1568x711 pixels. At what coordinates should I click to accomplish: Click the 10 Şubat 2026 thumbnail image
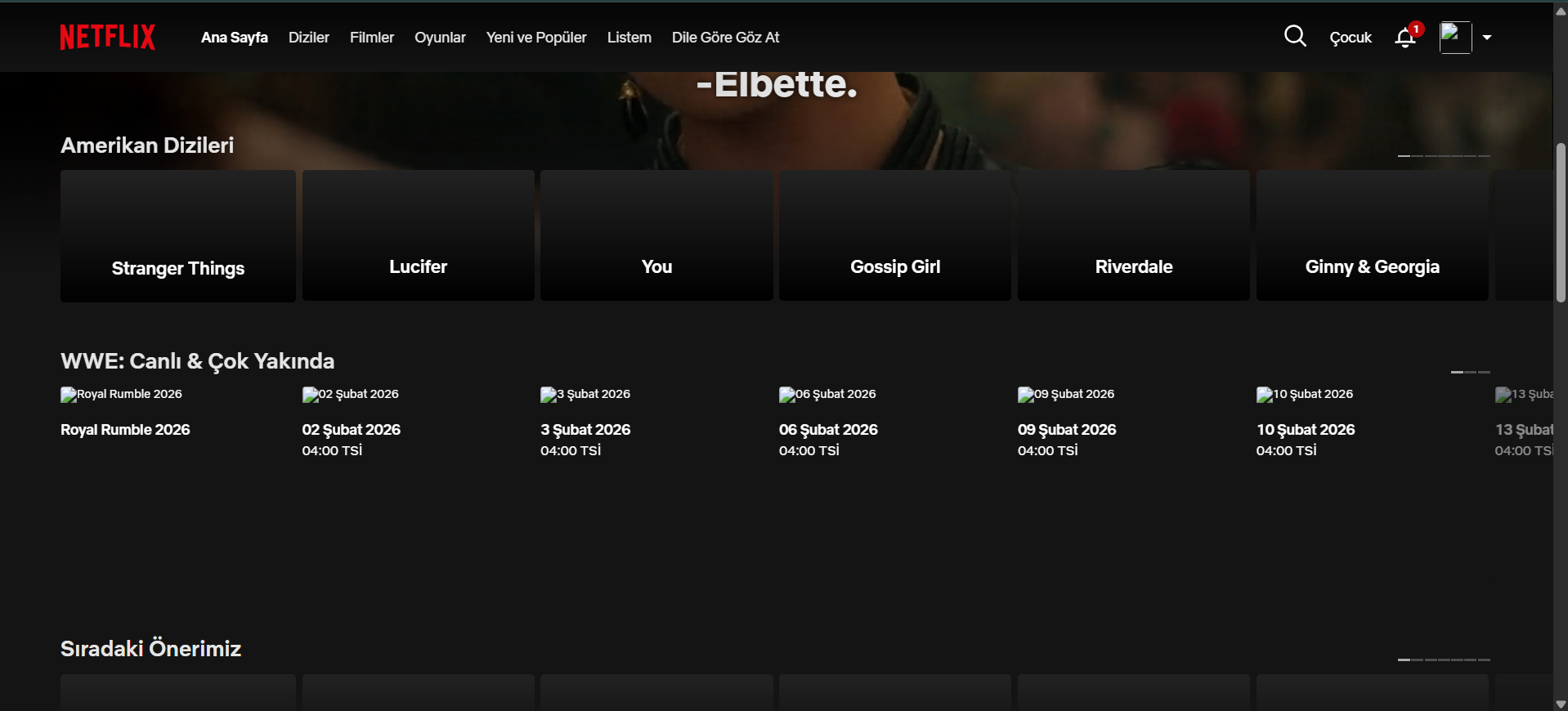coord(1305,395)
